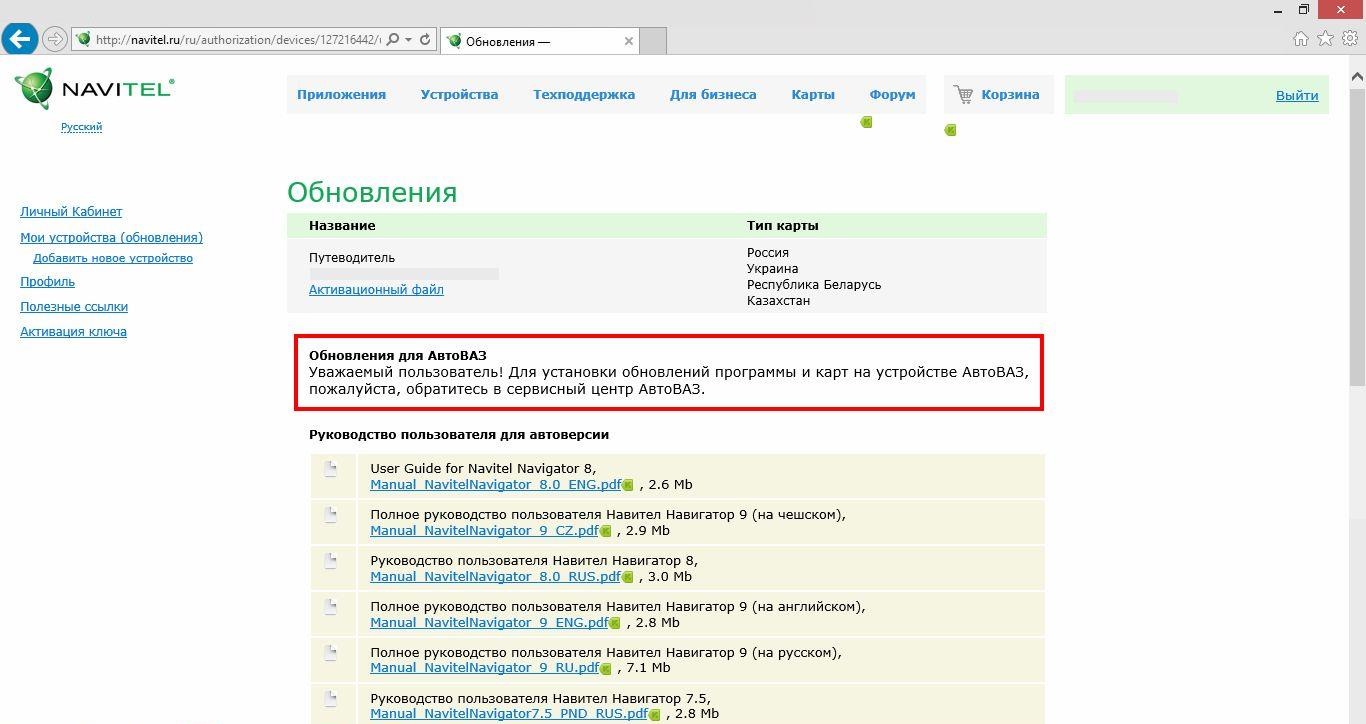Image resolution: width=1366 pixels, height=724 pixels.
Task: Click the Navitel logo
Action: 94,88
